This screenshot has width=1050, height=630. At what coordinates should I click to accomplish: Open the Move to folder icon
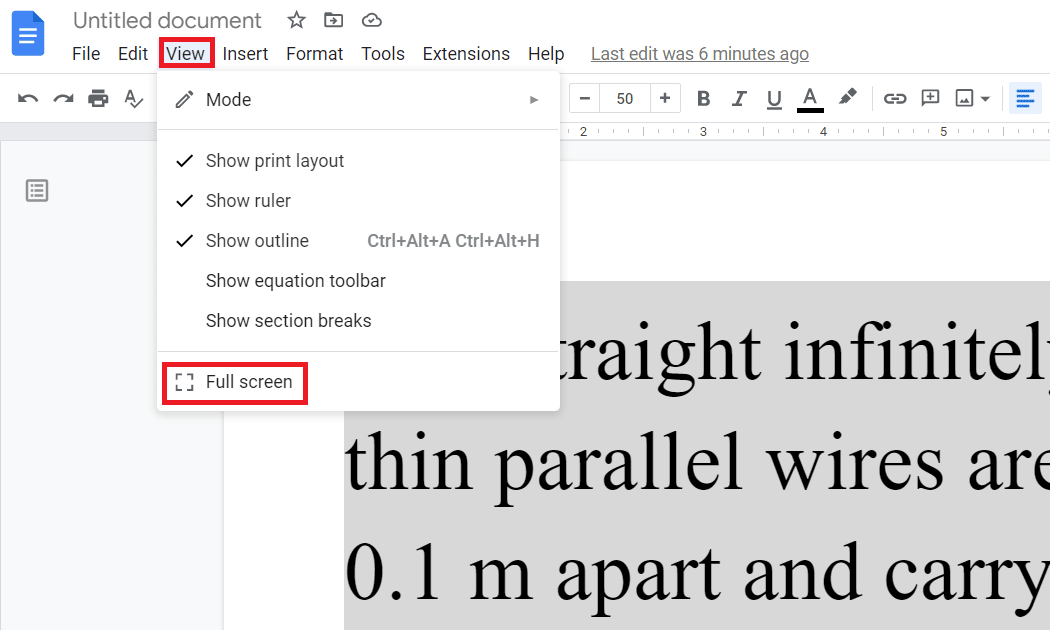point(333,20)
